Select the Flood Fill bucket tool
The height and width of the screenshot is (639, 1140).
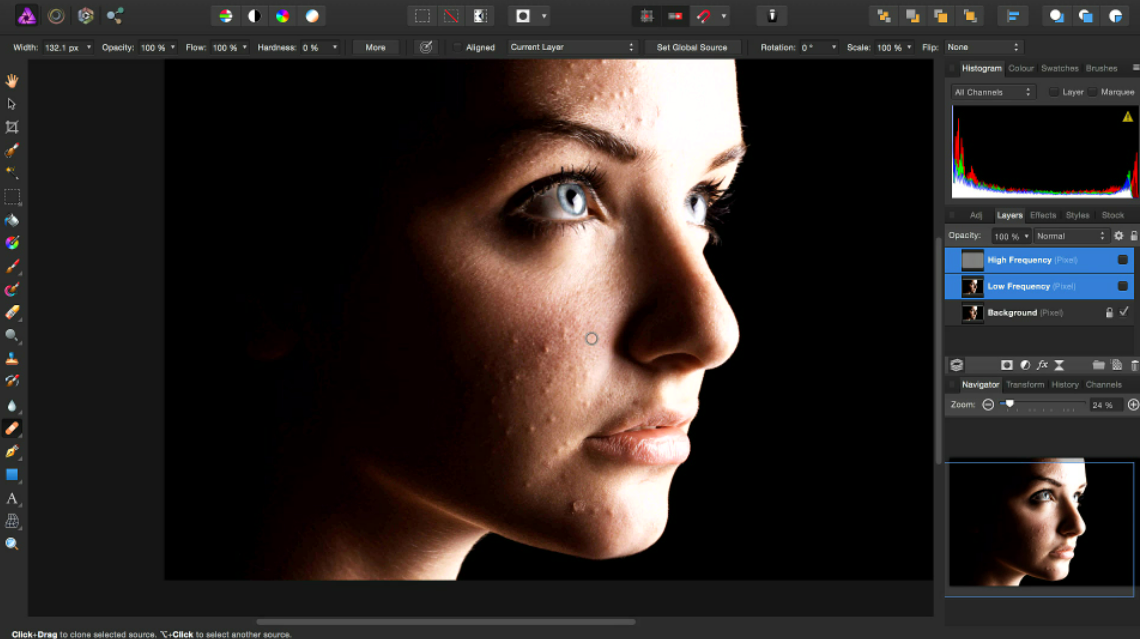(x=12, y=220)
